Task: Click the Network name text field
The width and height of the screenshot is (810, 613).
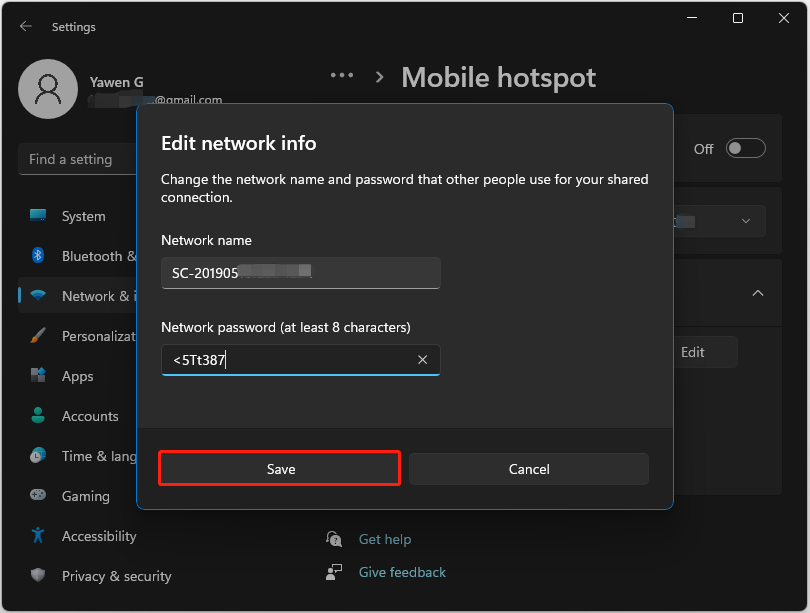Action: click(301, 273)
